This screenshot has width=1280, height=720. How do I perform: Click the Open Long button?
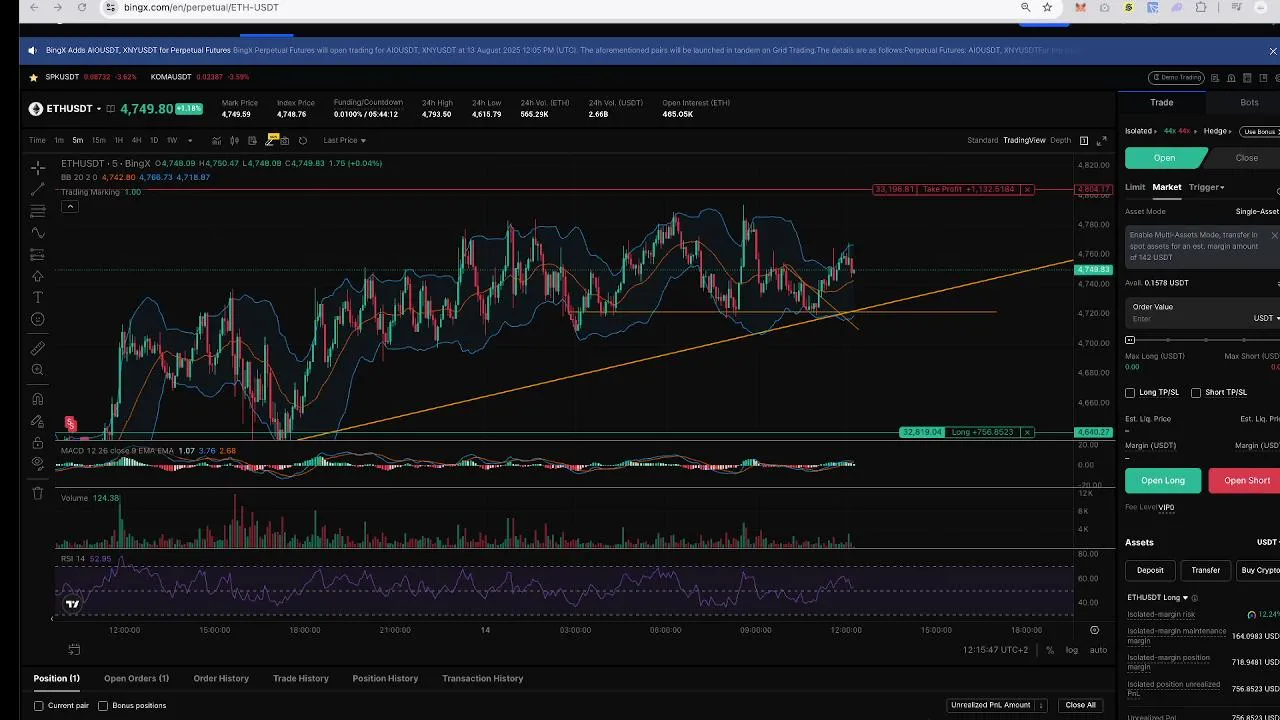1163,480
